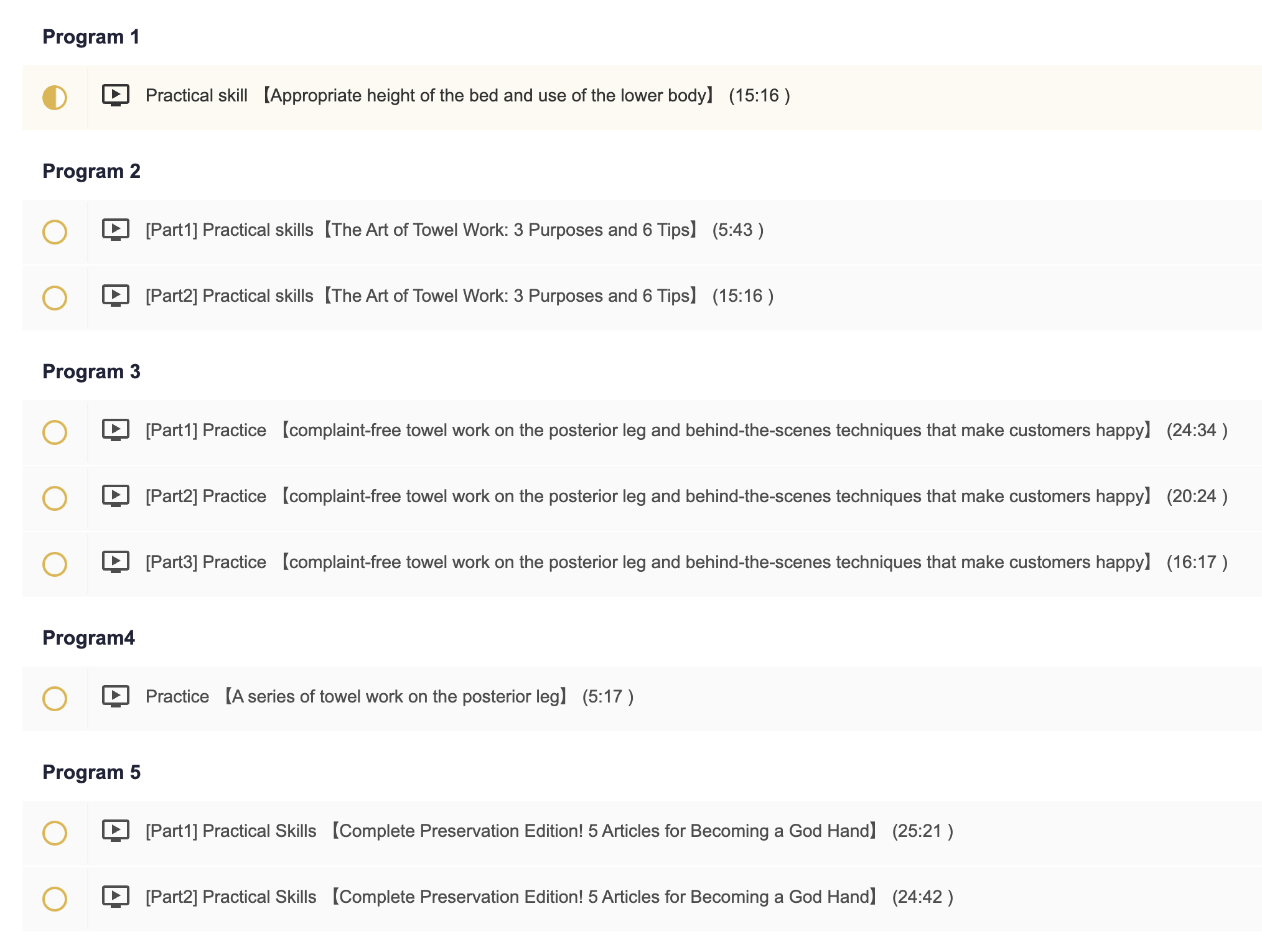Viewport: 1262px width, 952px height.
Task: Toggle completion circle of Program 3 Part3 lesson
Action: (x=55, y=564)
